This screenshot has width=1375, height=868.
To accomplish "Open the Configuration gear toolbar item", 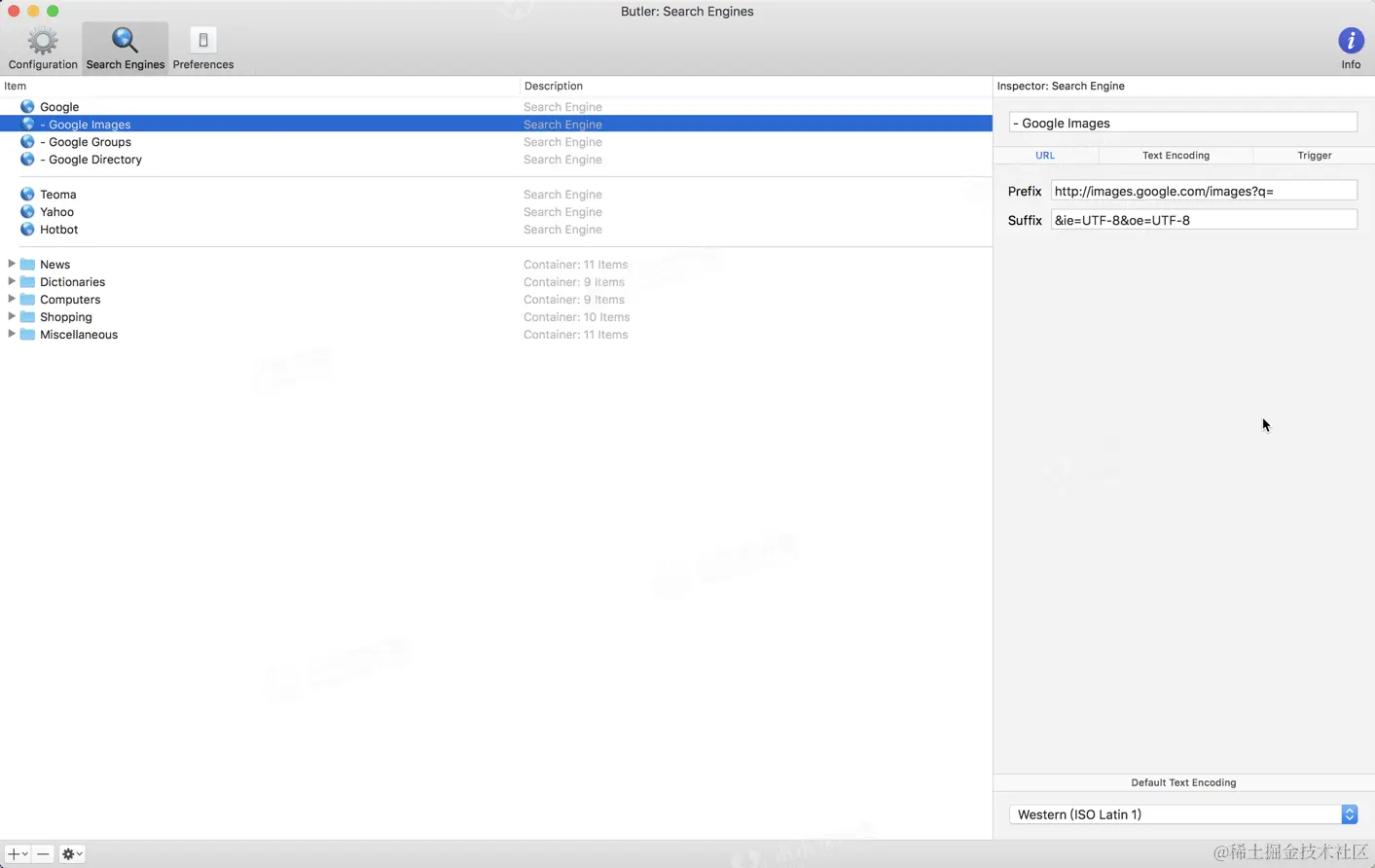I will pos(43,48).
